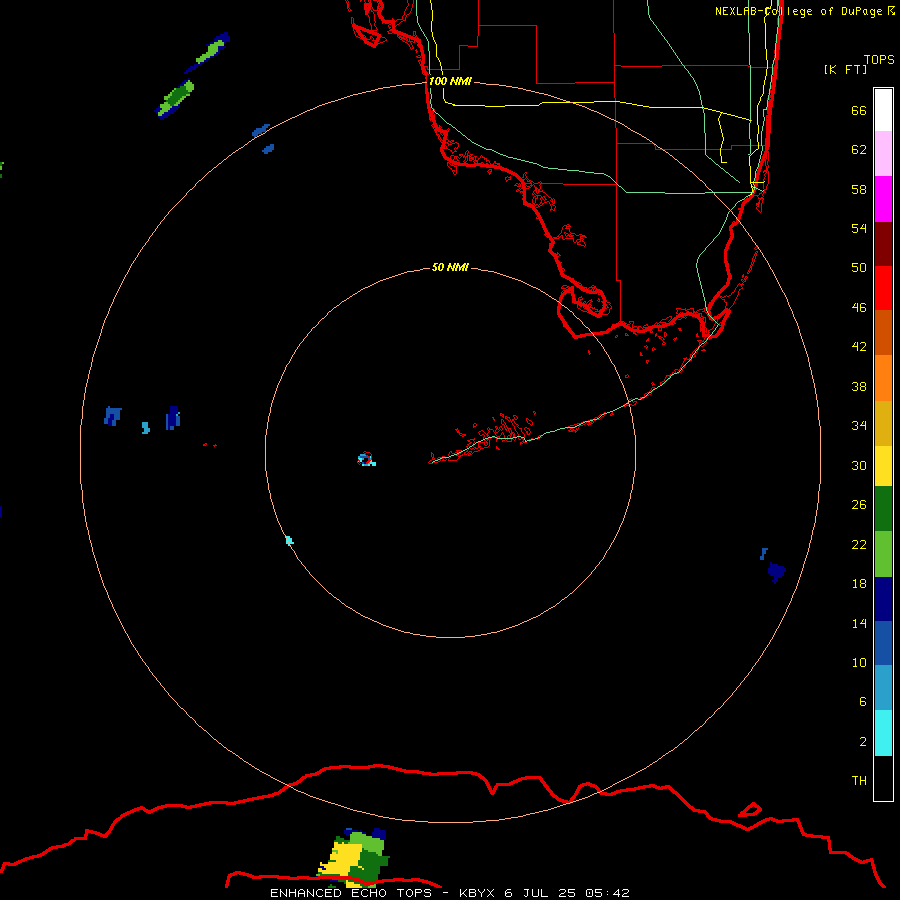Select the bright red legend swatch
900x900 pixels.
pyautogui.click(x=883, y=288)
